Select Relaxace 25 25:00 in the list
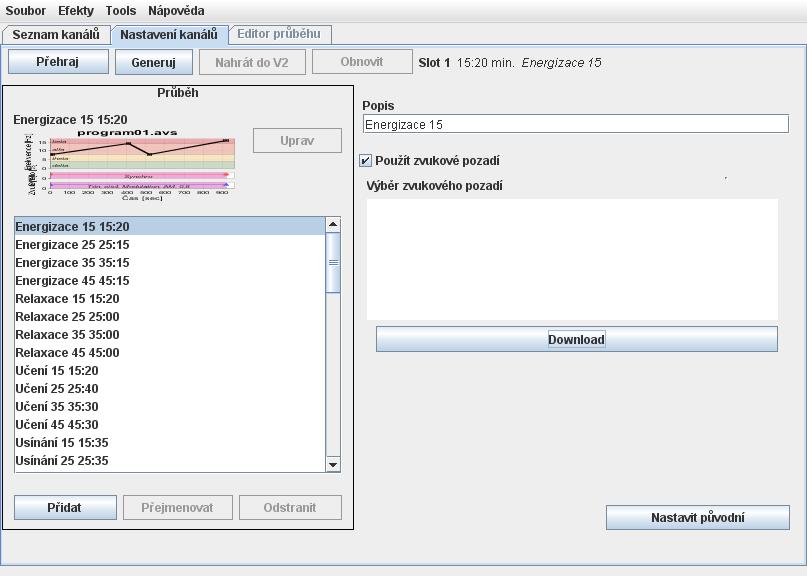The image size is (807, 576). (x=67, y=317)
